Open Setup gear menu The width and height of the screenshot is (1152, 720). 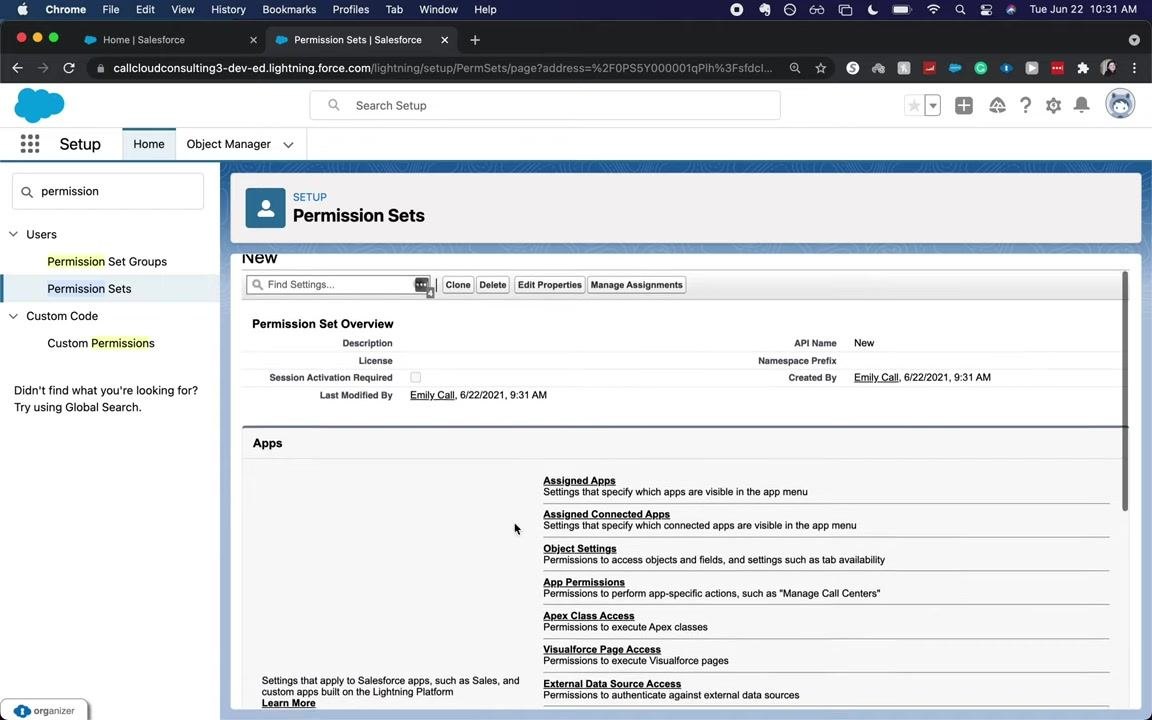1054,106
